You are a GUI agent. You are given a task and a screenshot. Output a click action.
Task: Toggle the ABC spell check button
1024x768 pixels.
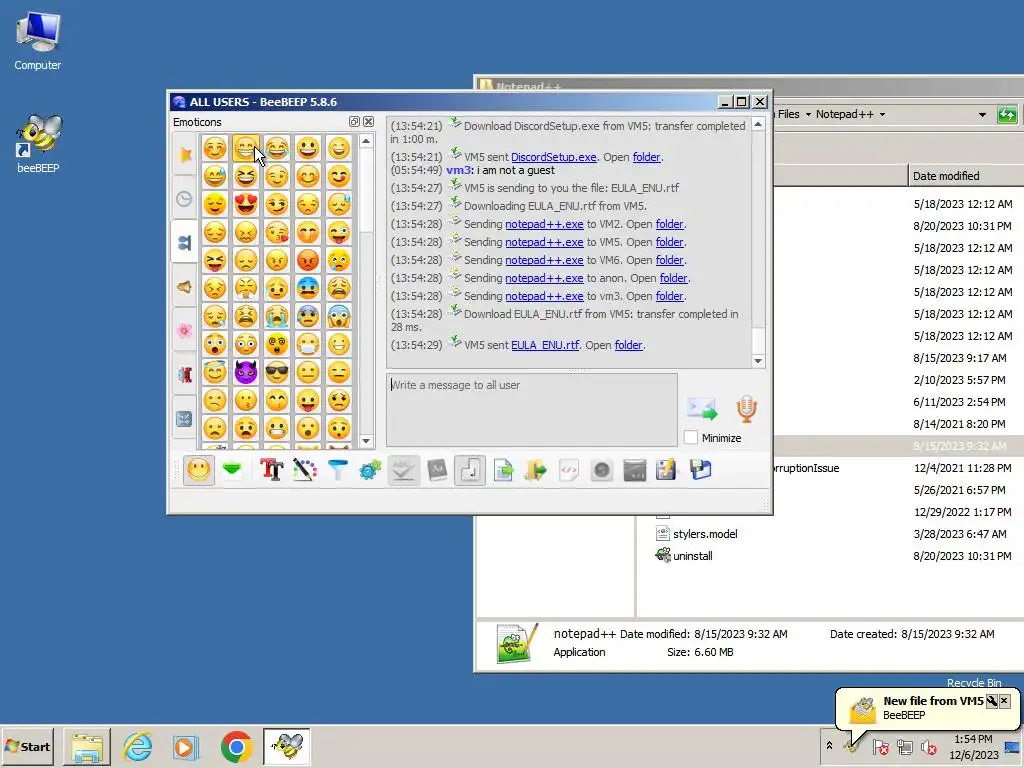pos(404,470)
